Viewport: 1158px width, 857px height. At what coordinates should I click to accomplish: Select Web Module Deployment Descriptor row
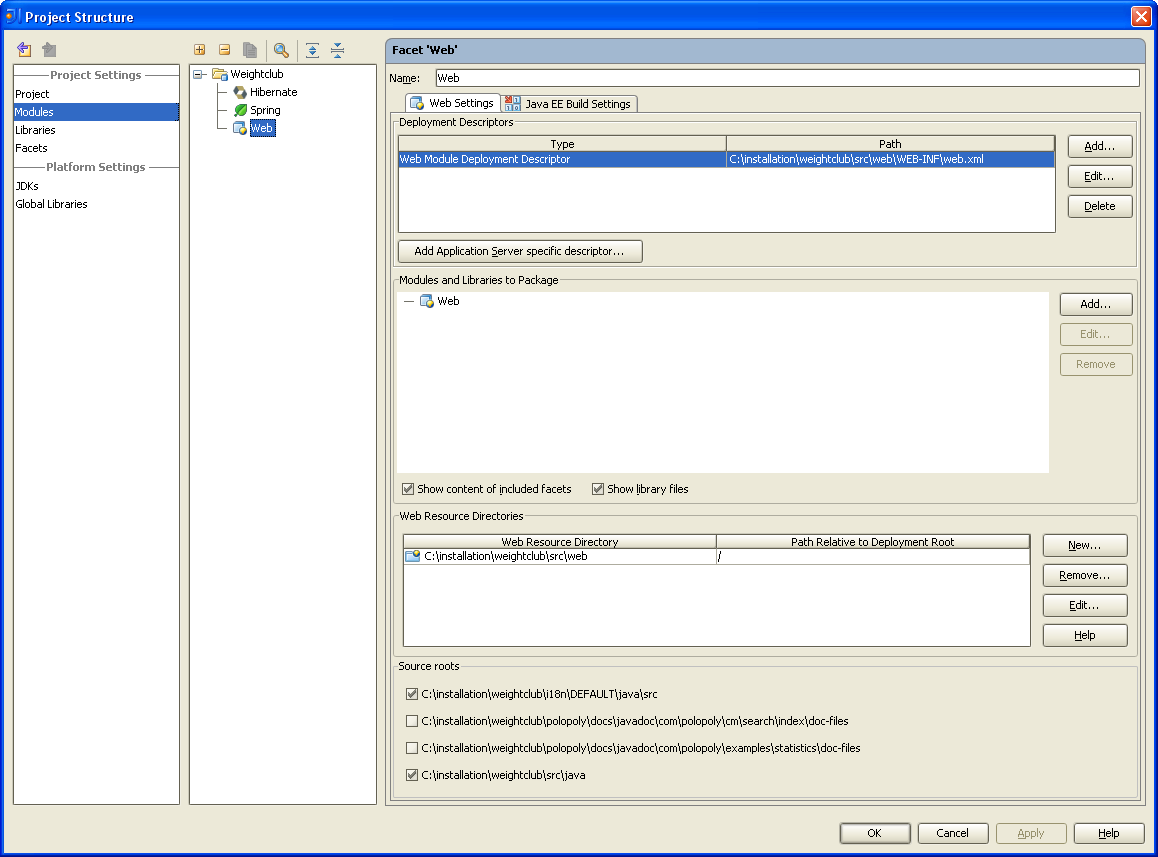tap(726, 159)
